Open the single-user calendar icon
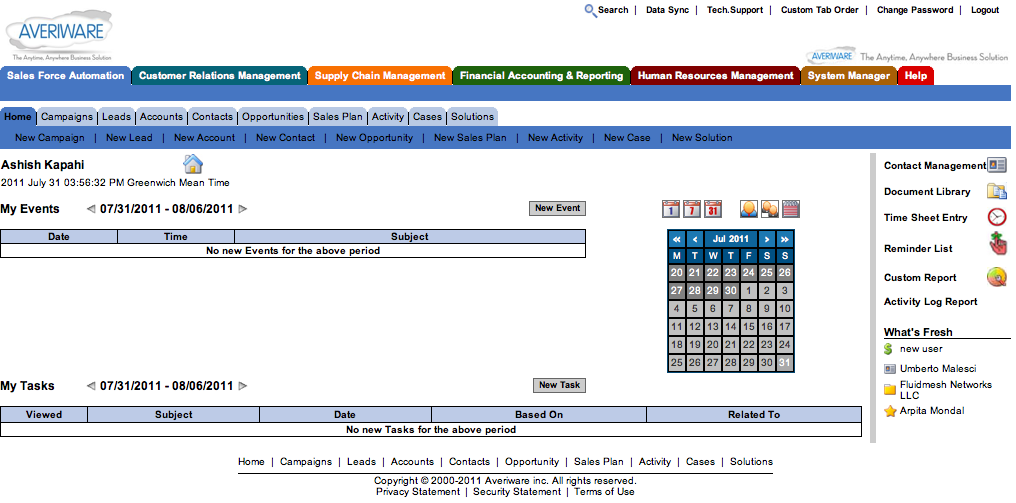1016x503 pixels. point(749,209)
